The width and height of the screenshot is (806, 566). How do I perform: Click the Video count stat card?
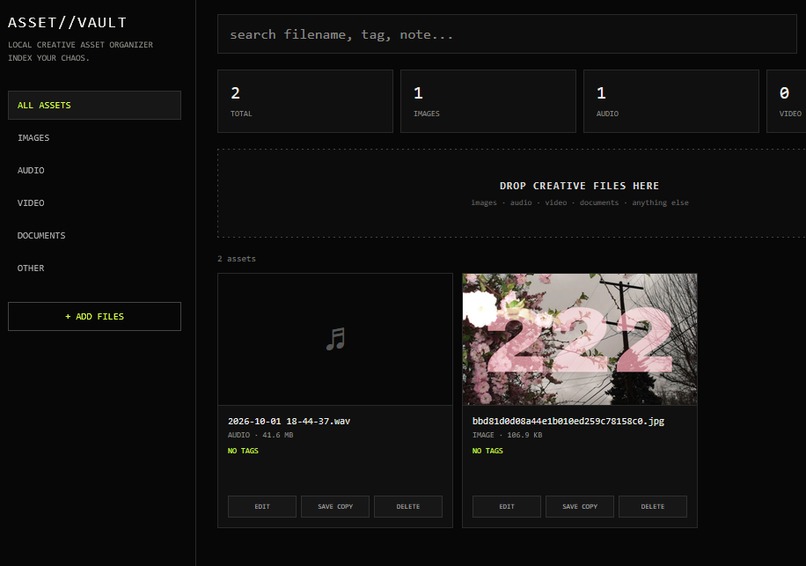[x=786, y=101]
